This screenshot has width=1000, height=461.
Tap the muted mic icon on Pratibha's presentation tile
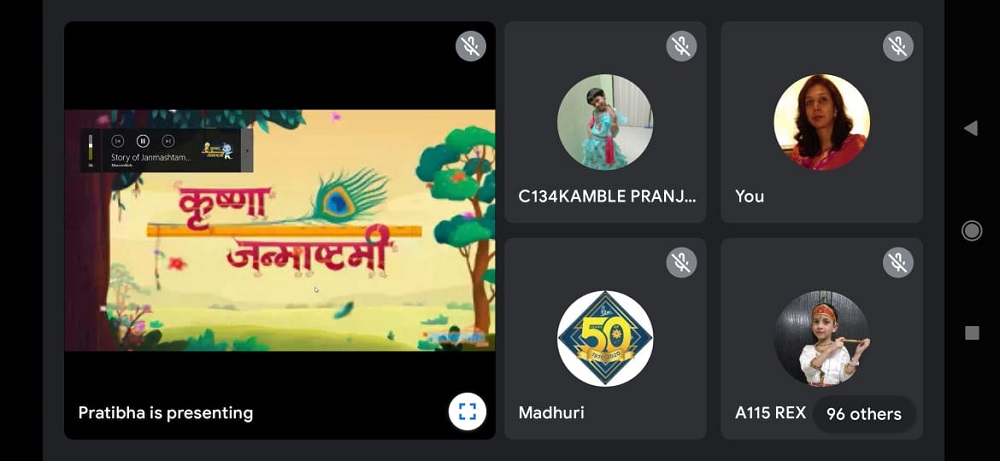click(x=471, y=47)
